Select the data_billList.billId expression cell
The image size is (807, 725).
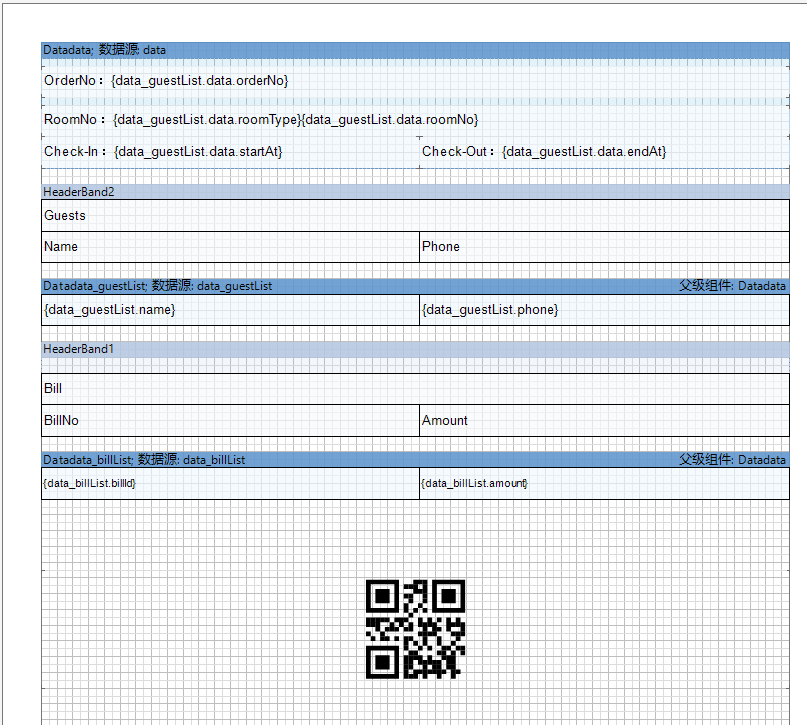pyautogui.click(x=230, y=484)
